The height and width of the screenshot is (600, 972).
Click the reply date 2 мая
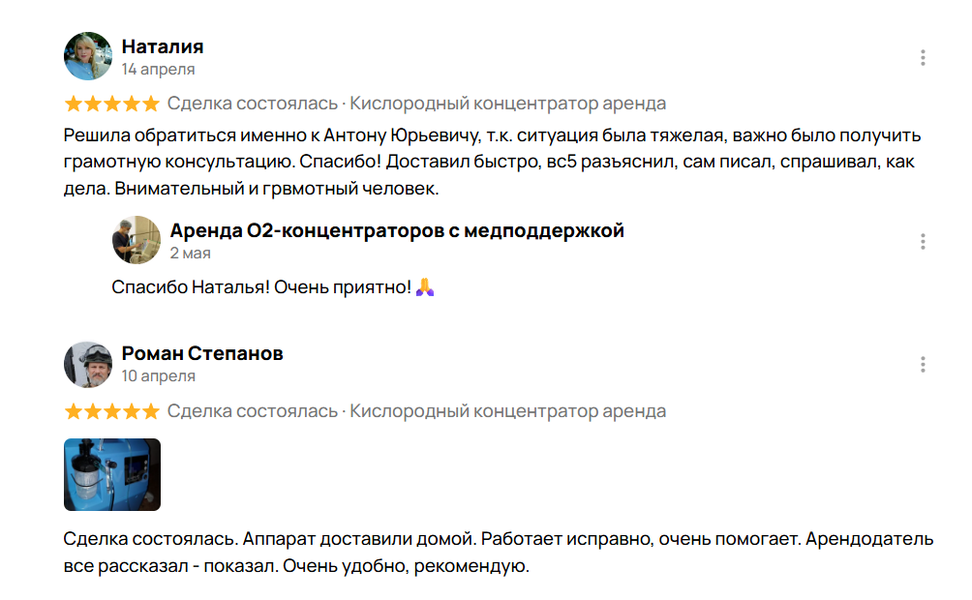pyautogui.click(x=190, y=253)
